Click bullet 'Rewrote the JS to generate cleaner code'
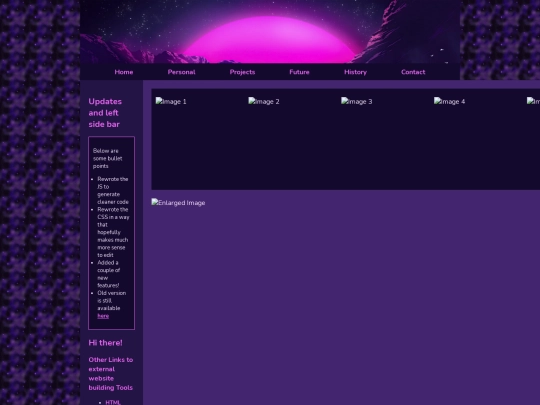This screenshot has width=540, height=405. point(113,190)
